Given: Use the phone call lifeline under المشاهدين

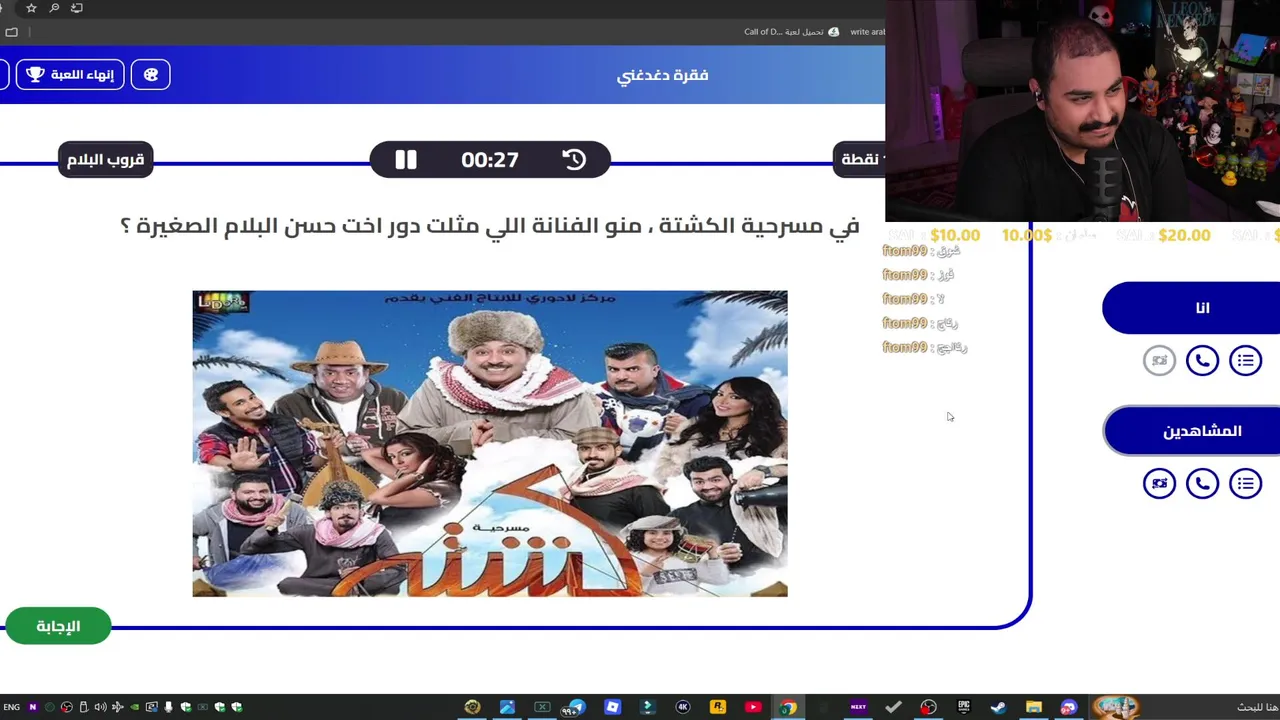Looking at the screenshot, I should tap(1202, 484).
